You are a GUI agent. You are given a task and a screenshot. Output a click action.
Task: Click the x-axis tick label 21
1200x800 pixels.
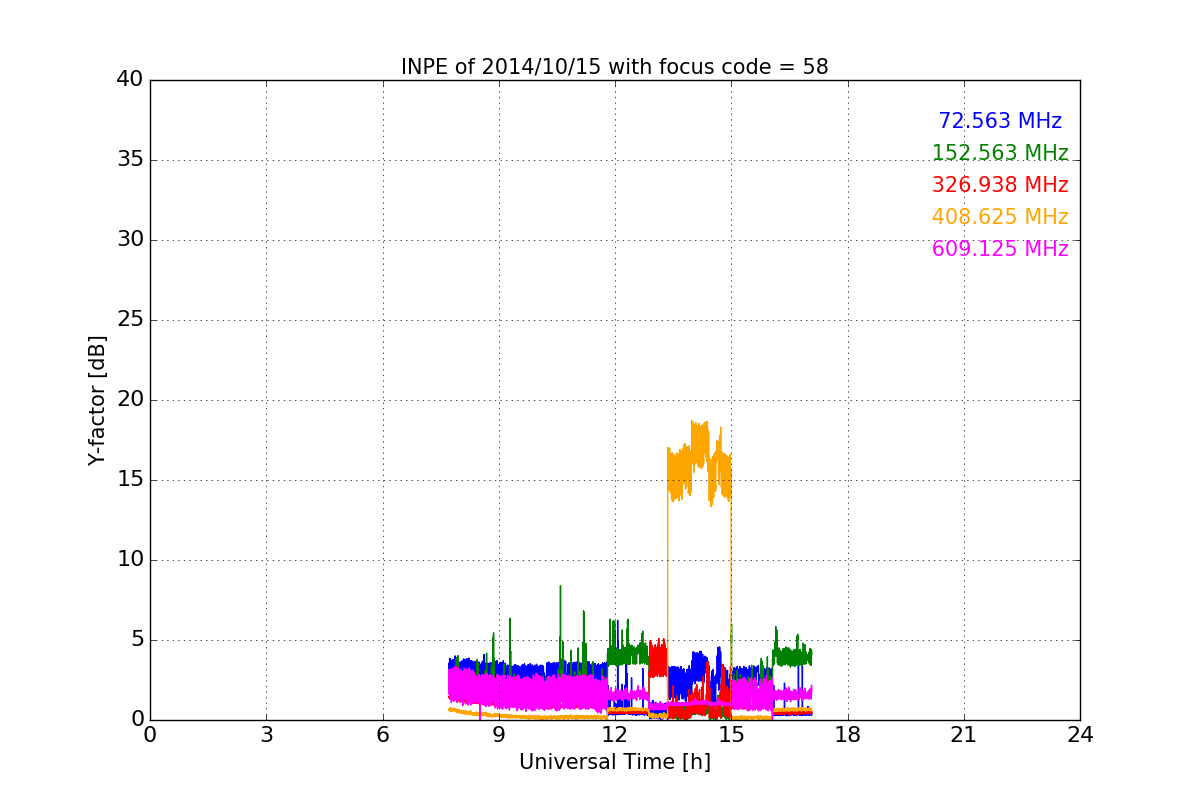pos(964,735)
